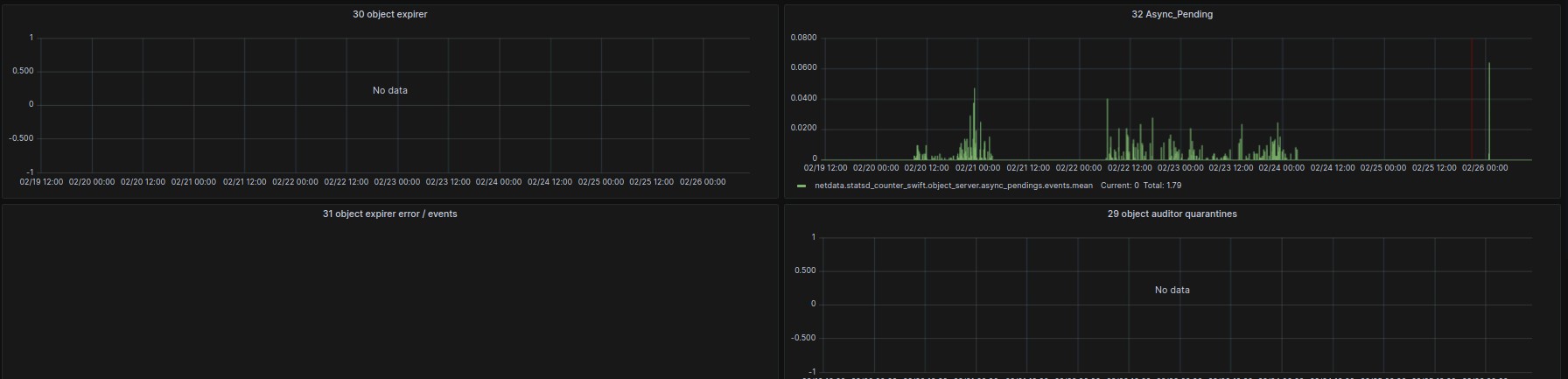The image size is (1568, 379).
Task: Click the 0.0800 y-axis label in Async_Pending
Action: pyautogui.click(x=803, y=38)
